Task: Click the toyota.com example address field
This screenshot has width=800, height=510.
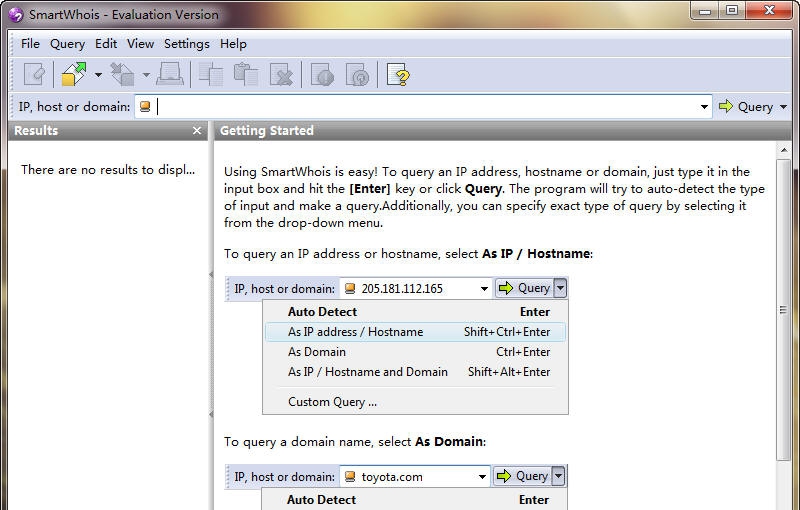Action: (x=415, y=476)
